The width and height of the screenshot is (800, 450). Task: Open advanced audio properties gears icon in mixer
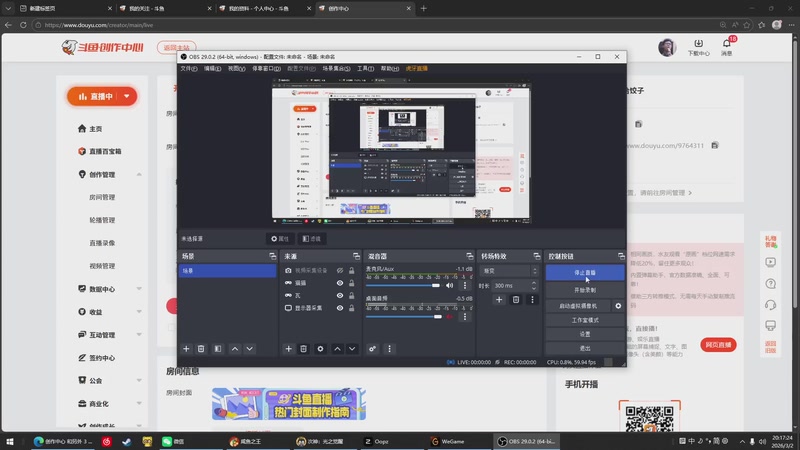372,349
